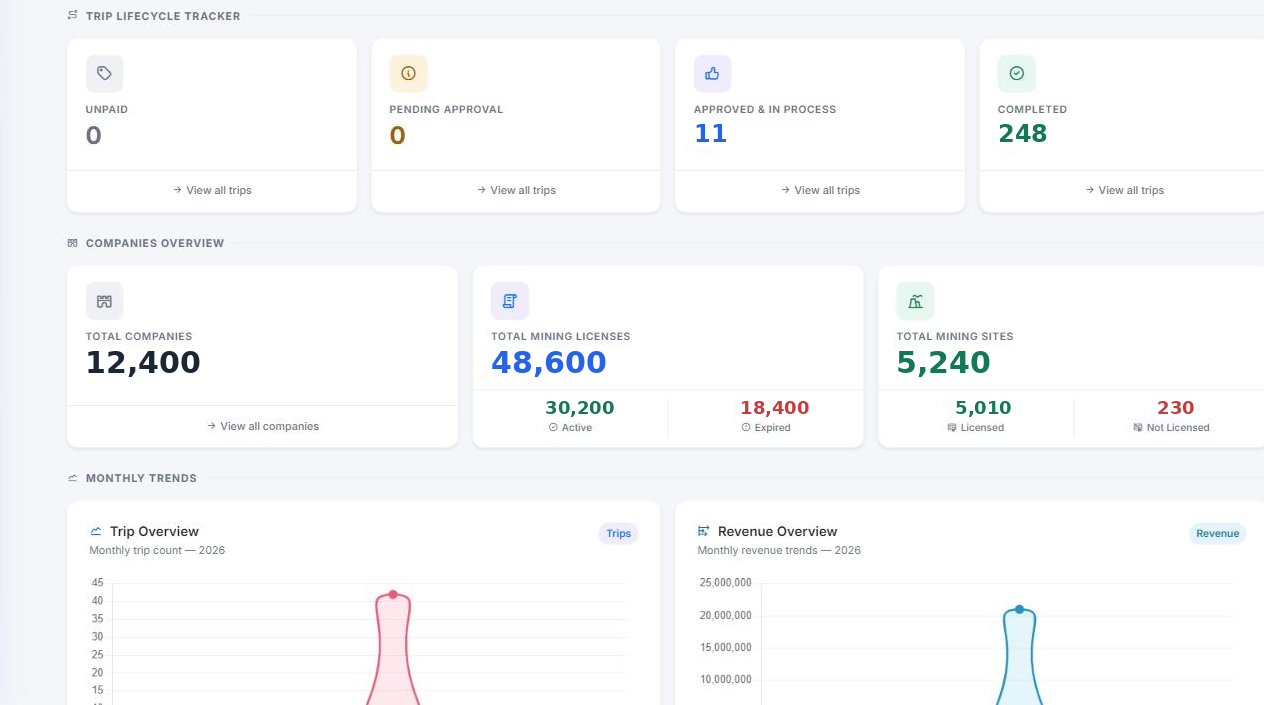Image resolution: width=1264 pixels, height=705 pixels.
Task: Click the 12,400 total companies value
Action: tap(143, 362)
